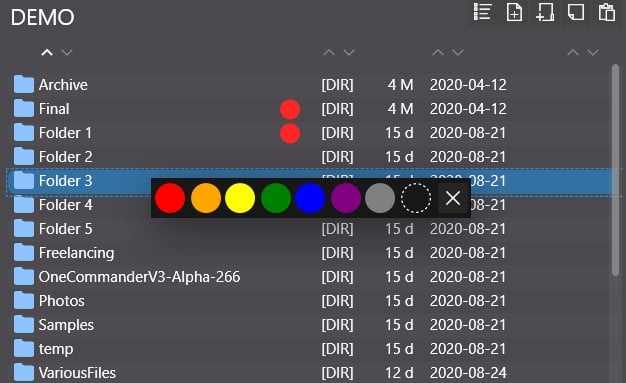Pick the blue color tag
Image resolution: width=626 pixels, height=383 pixels.
[310, 198]
